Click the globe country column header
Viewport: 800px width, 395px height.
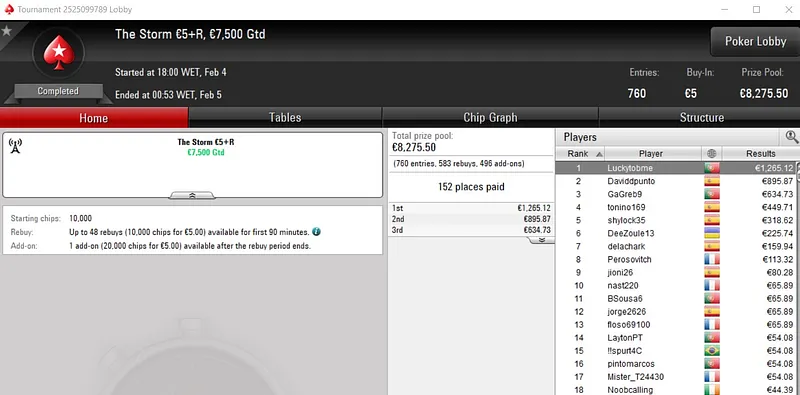pyautogui.click(x=712, y=154)
